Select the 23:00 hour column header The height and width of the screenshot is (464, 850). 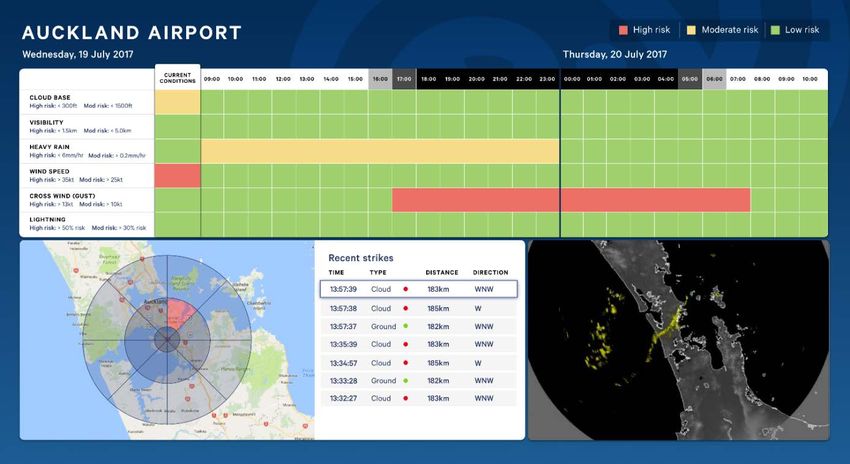click(548, 79)
